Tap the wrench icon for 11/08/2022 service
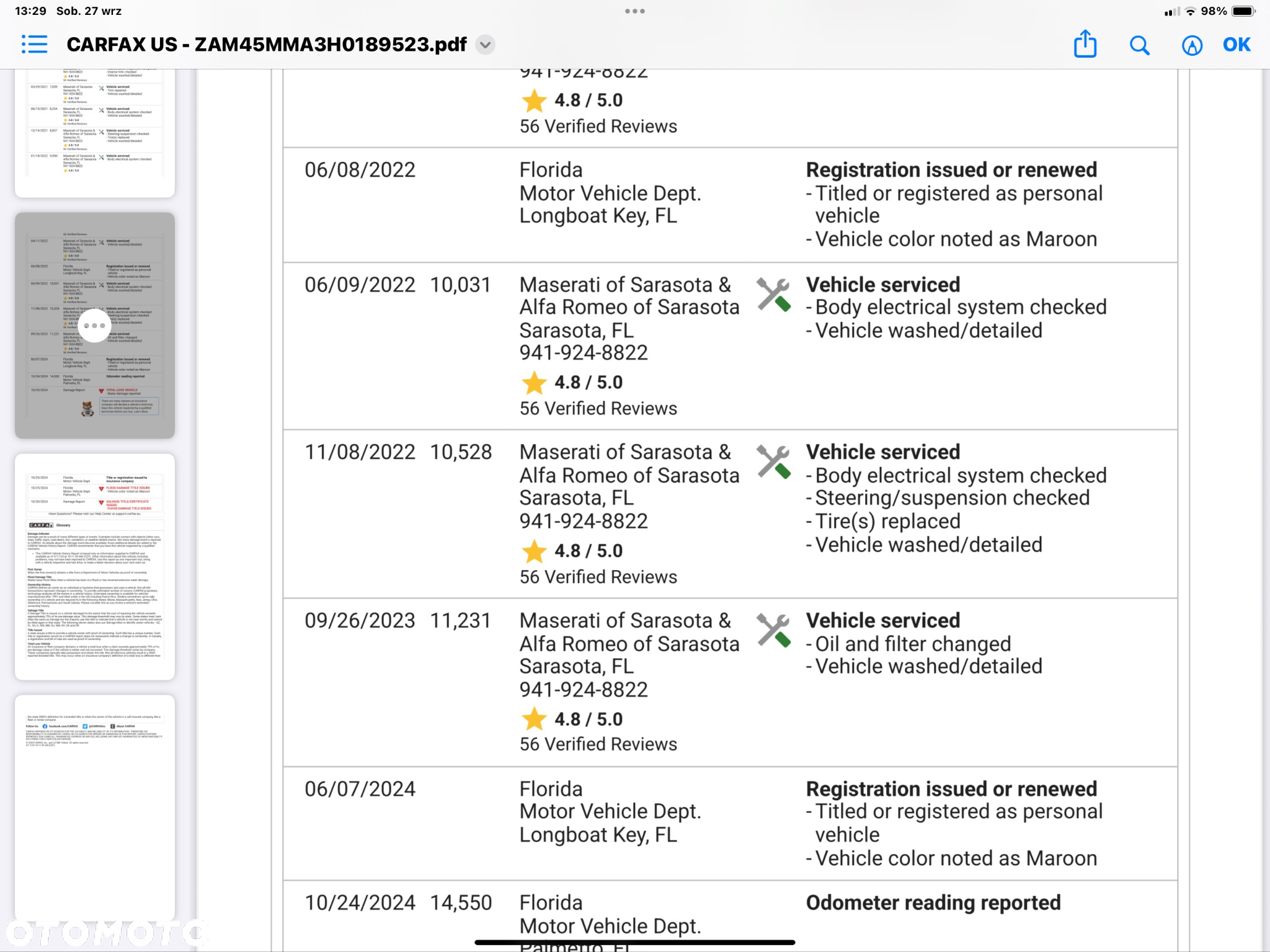Viewport: 1270px width, 952px height. [773, 462]
